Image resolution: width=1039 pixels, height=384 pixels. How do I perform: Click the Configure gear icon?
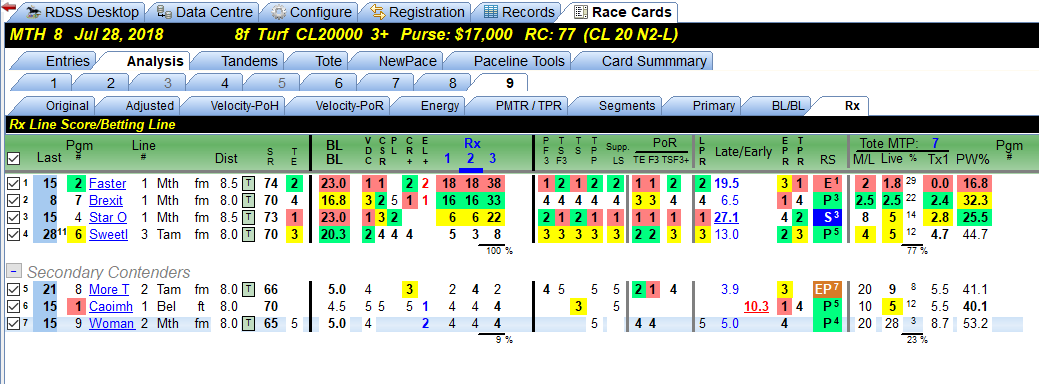(279, 12)
